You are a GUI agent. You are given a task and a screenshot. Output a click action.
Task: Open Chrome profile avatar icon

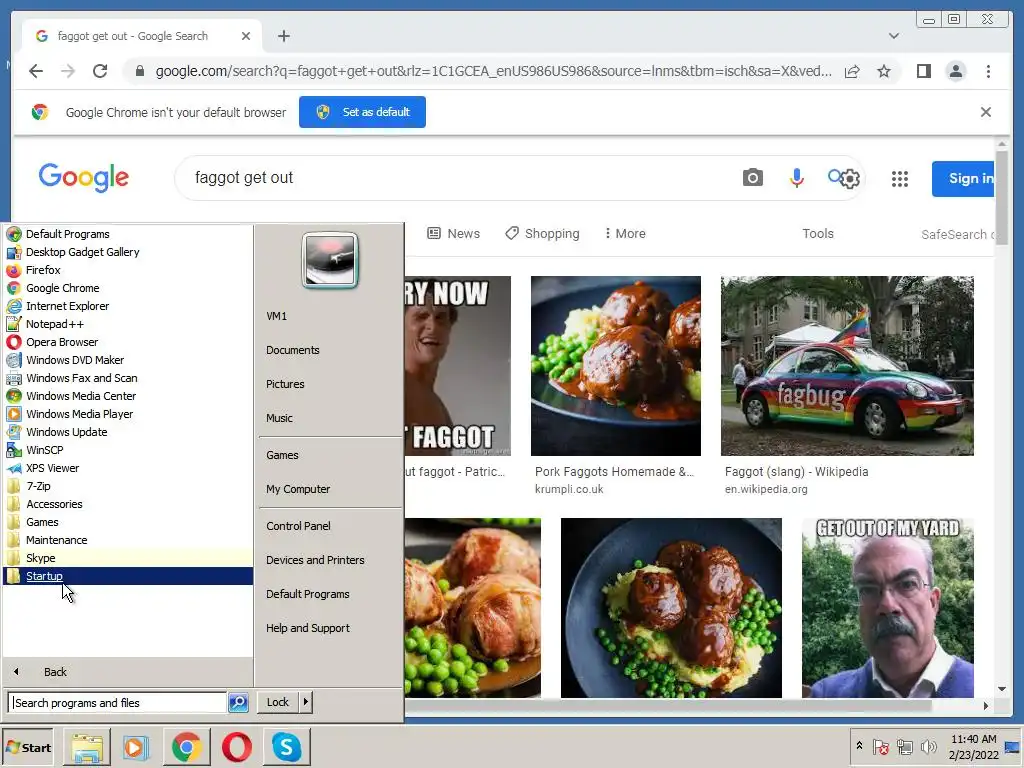pyautogui.click(x=955, y=71)
